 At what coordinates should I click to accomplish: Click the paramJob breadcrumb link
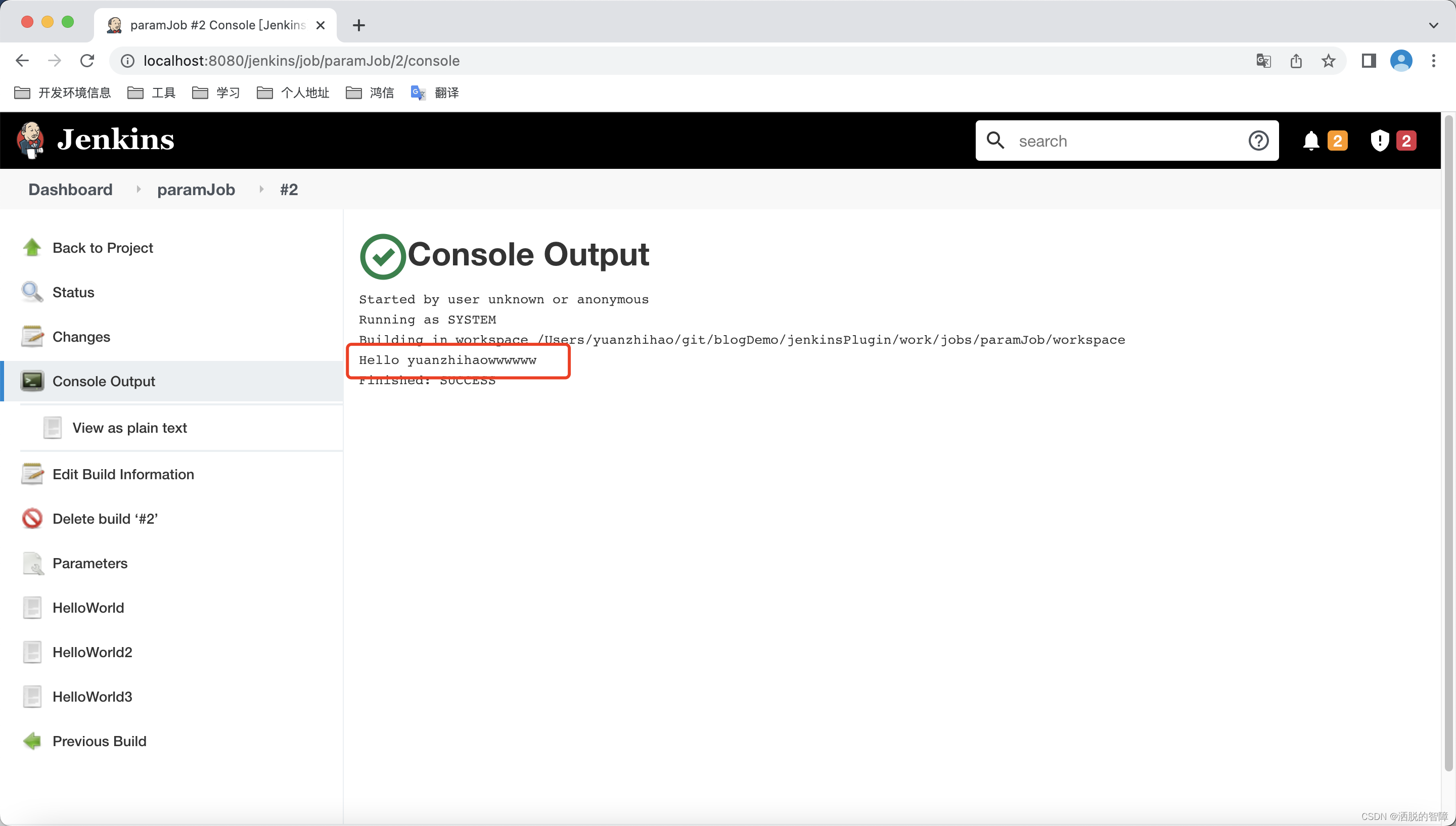196,189
